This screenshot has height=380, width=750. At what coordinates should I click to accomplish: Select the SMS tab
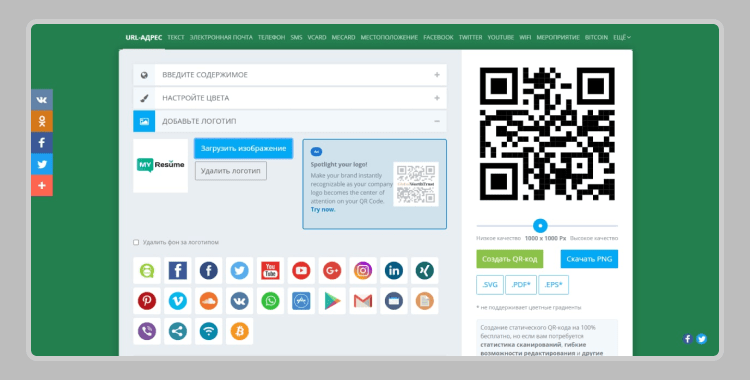(x=296, y=37)
